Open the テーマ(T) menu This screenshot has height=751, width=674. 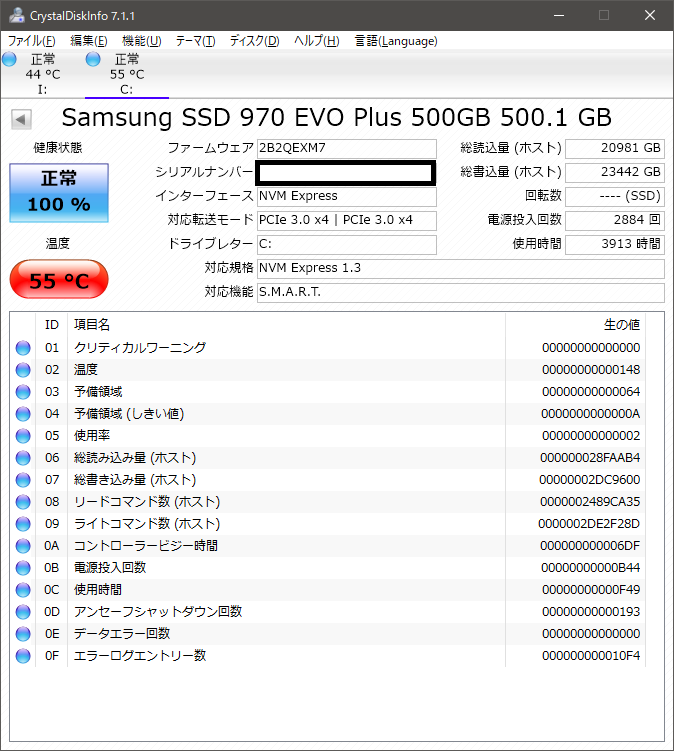pyautogui.click(x=195, y=41)
